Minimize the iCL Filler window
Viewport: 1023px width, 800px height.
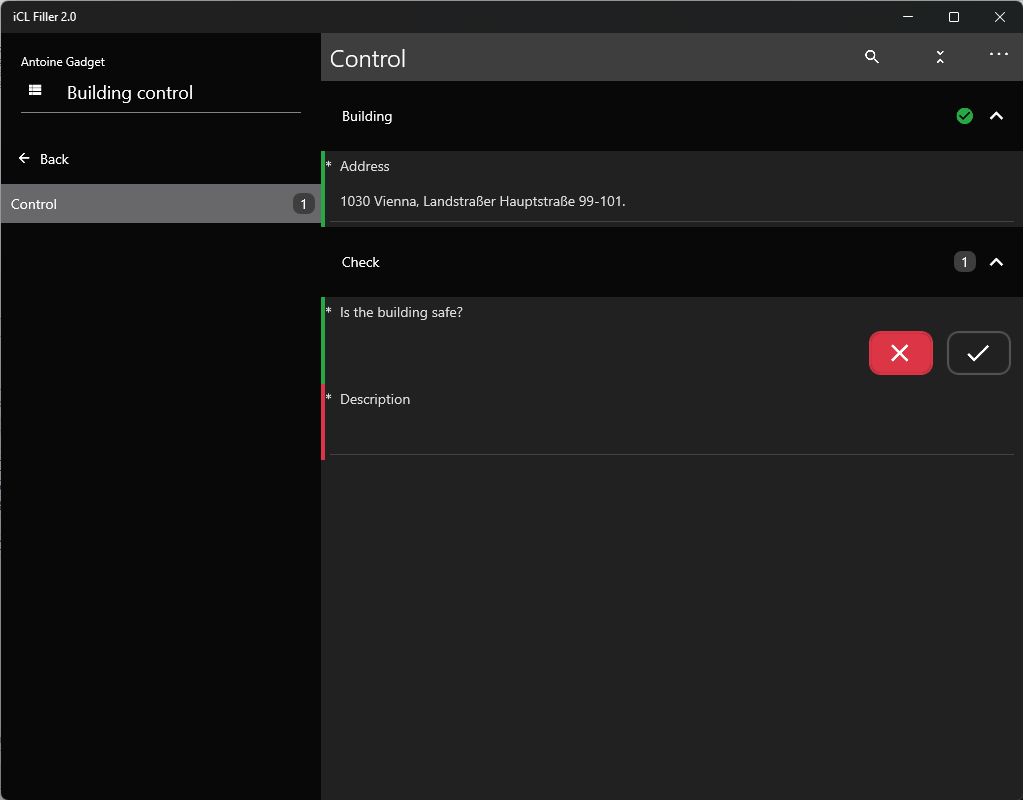(x=908, y=17)
